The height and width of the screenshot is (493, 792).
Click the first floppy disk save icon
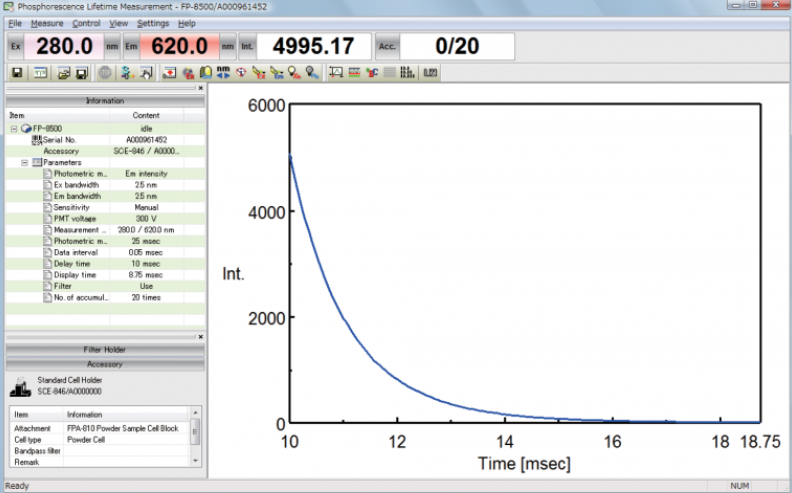17,73
